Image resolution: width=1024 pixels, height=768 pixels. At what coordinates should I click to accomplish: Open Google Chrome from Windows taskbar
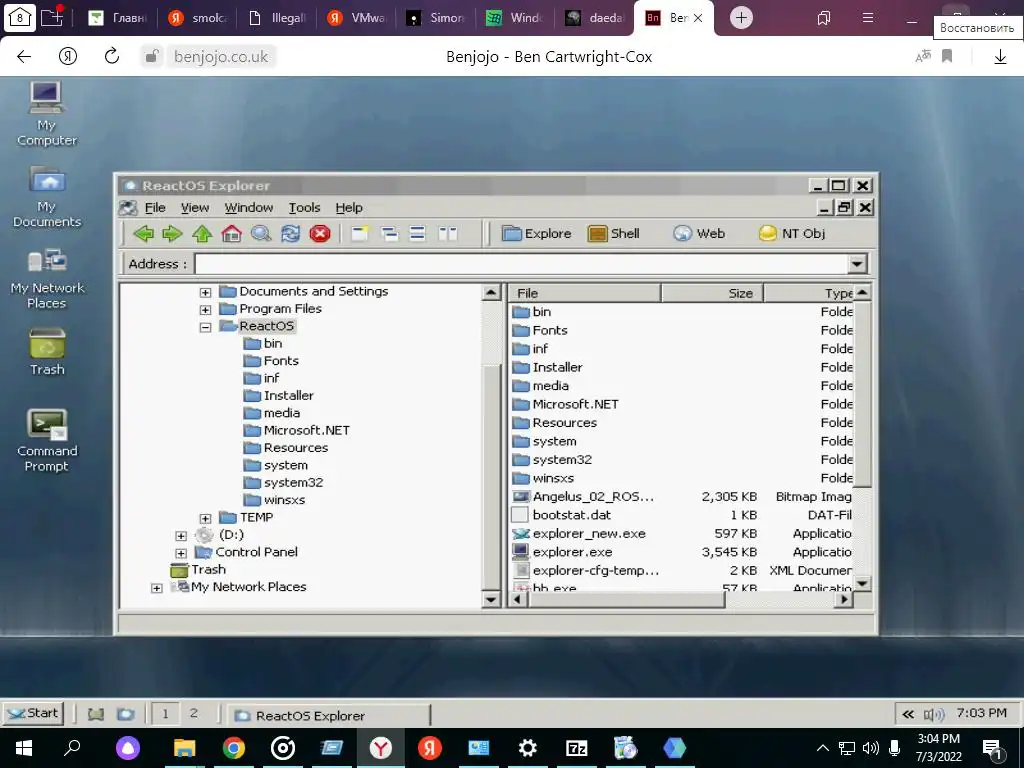click(233, 748)
